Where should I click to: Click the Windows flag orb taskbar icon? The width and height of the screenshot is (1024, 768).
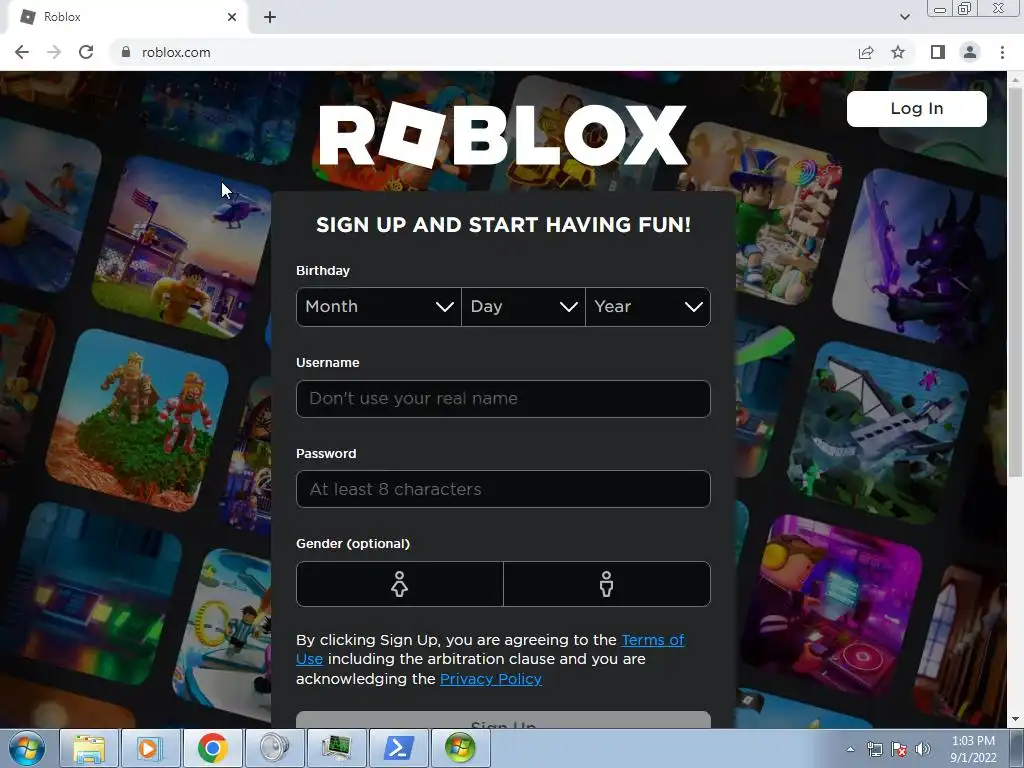click(x=460, y=748)
